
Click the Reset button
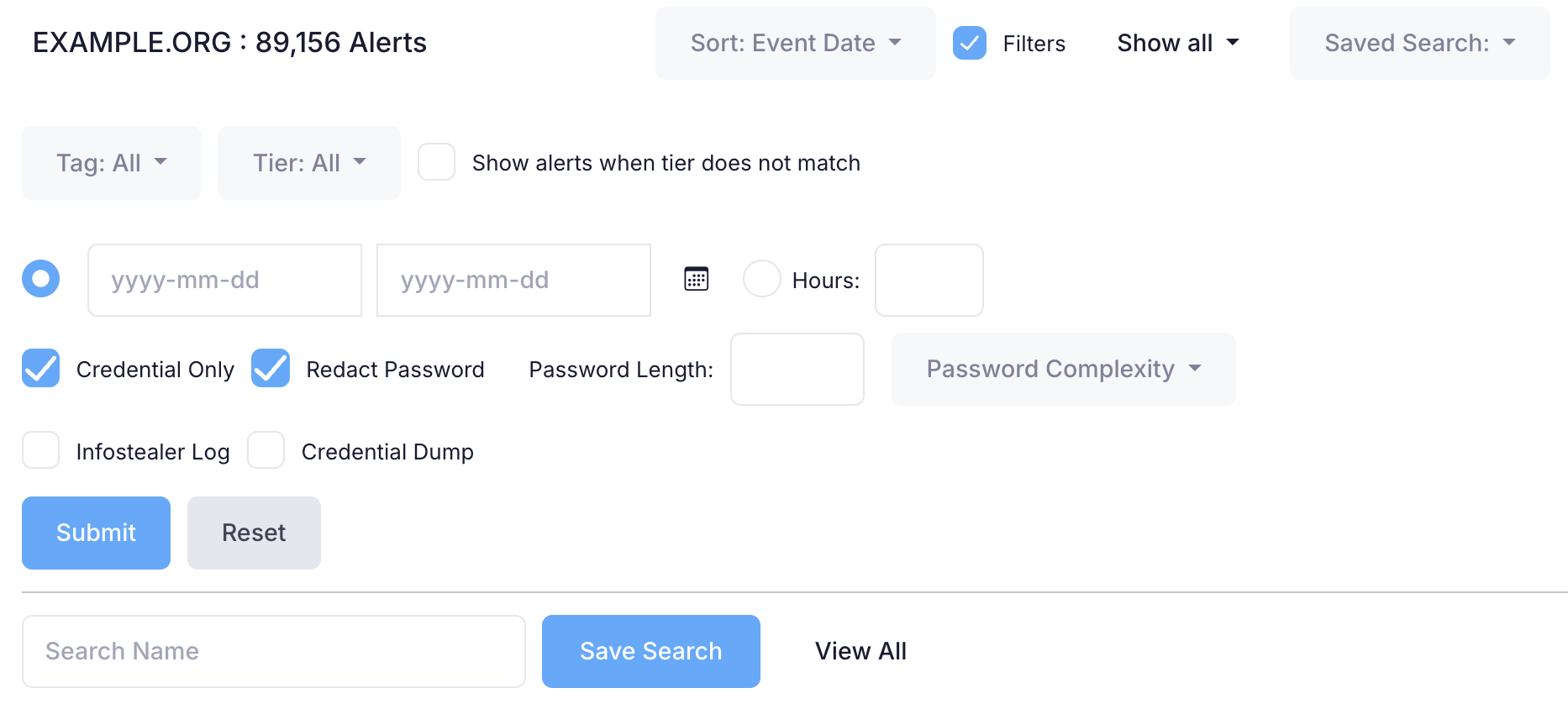(x=254, y=533)
